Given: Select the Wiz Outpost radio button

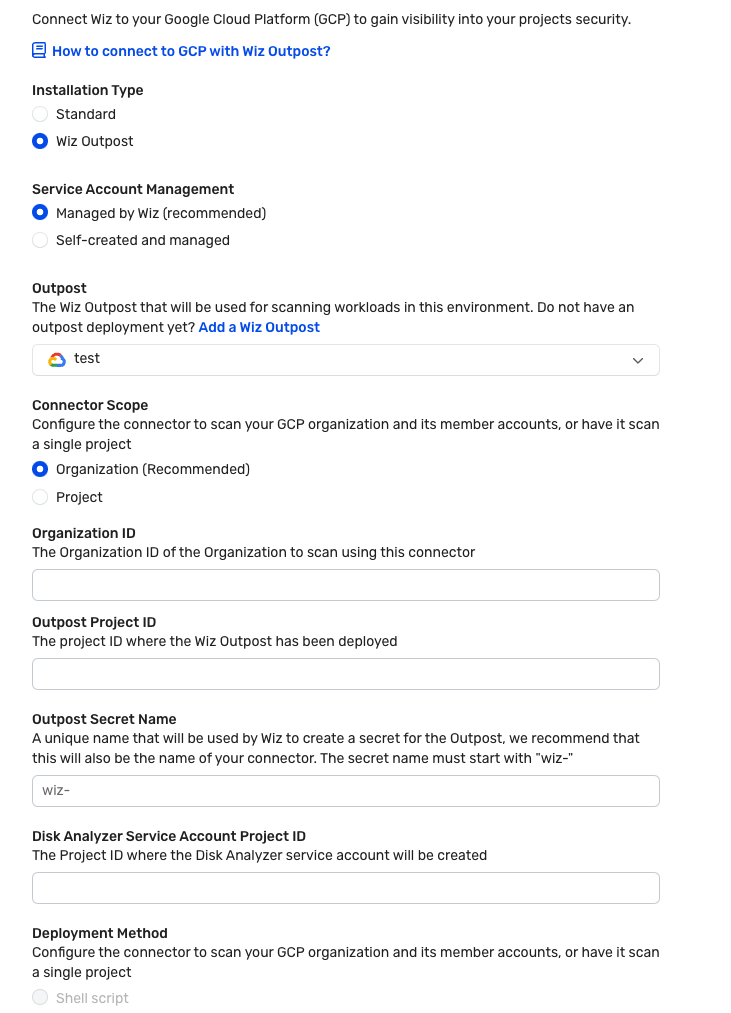Looking at the screenshot, I should [40, 141].
